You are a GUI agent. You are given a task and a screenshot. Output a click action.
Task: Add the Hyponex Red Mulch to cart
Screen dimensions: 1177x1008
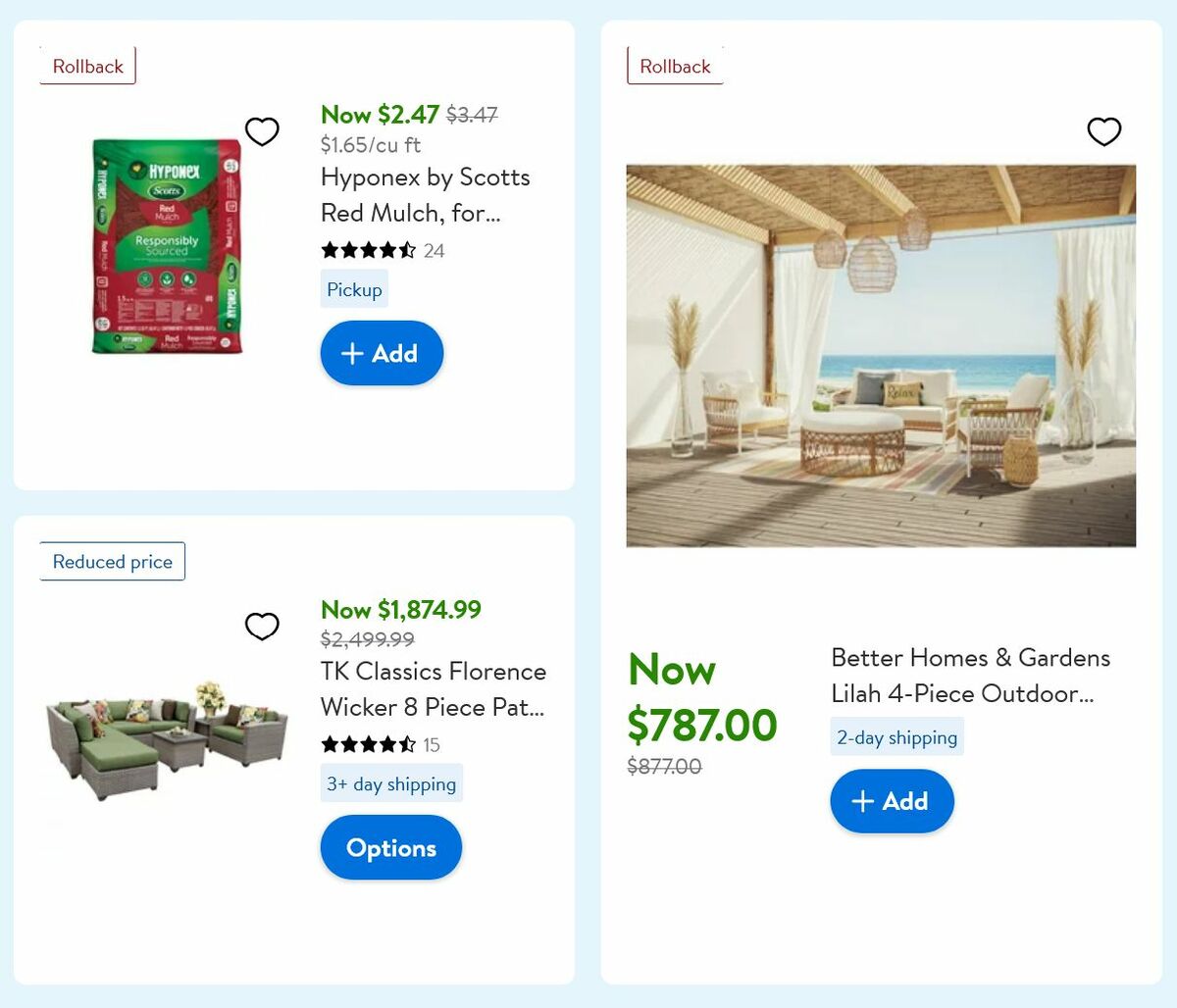(382, 353)
